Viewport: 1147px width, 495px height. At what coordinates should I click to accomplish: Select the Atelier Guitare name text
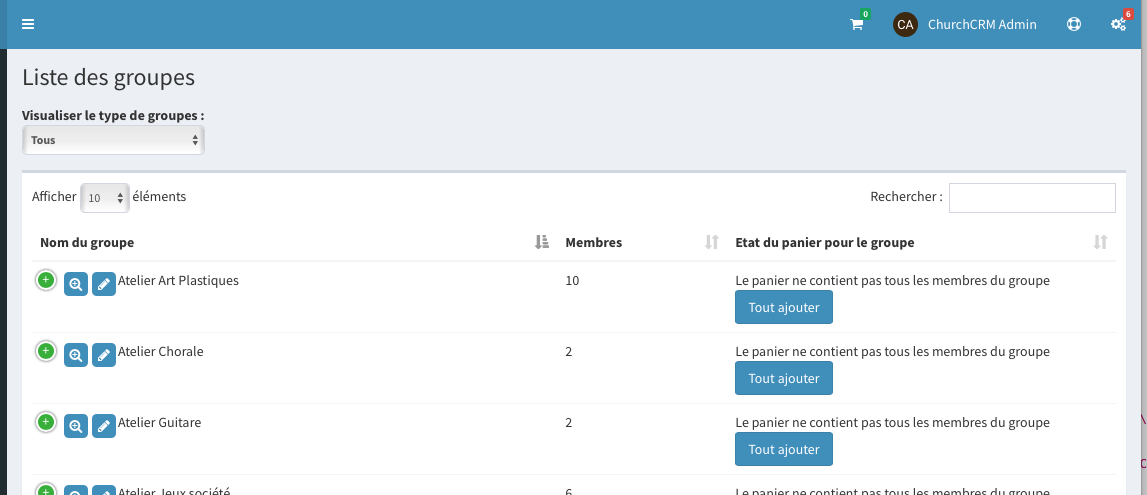[159, 422]
